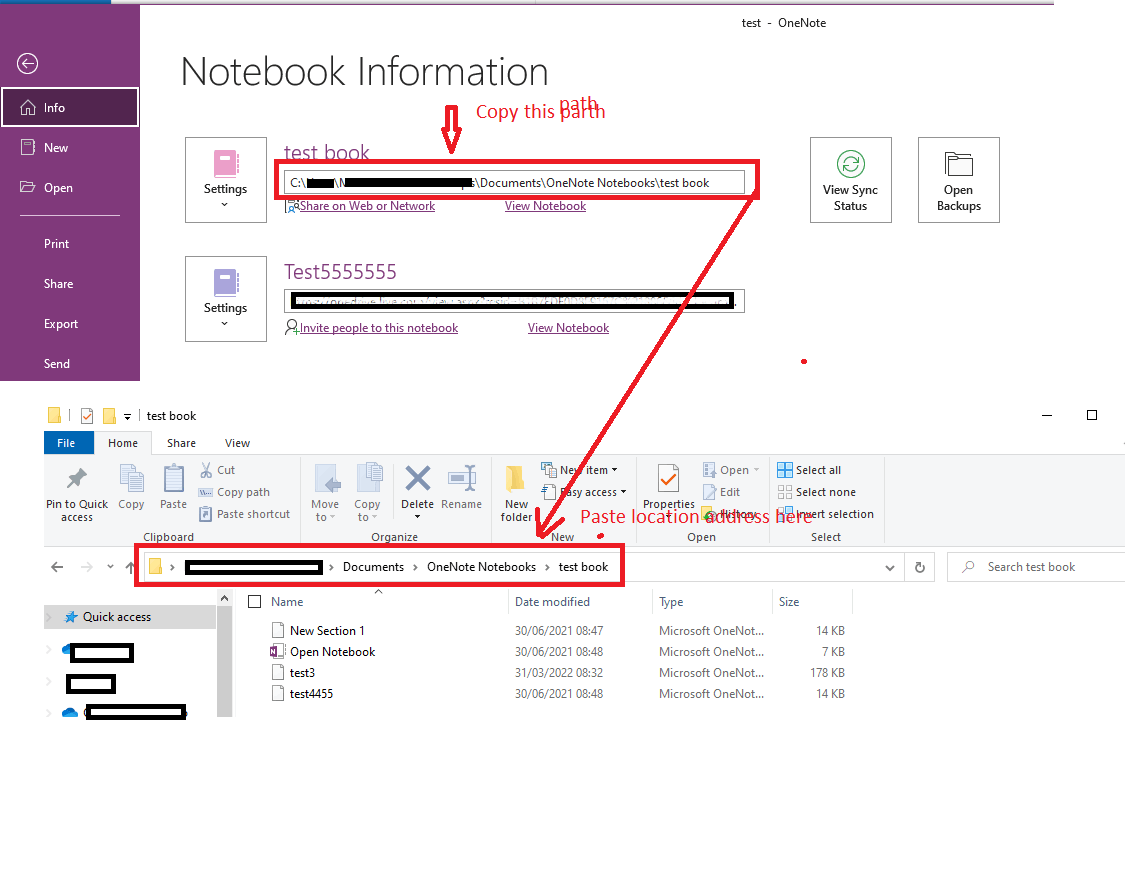Open Share in OneNote sidebar

click(x=59, y=284)
